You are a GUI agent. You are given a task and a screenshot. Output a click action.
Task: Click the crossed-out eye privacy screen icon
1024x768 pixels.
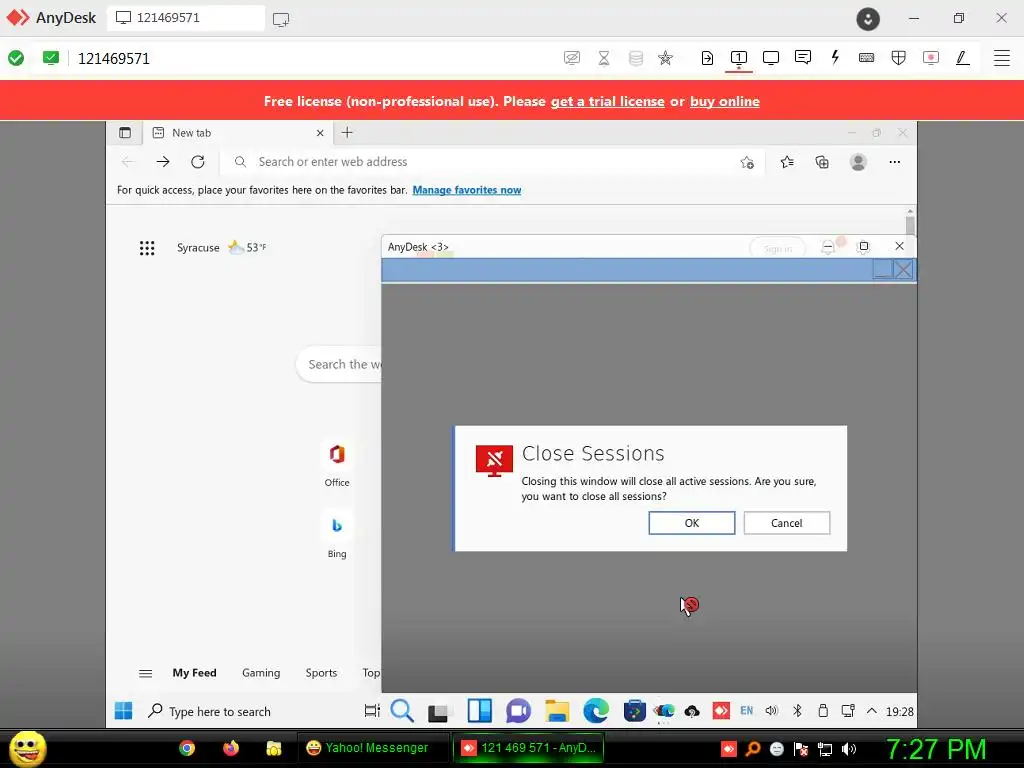pyautogui.click(x=571, y=58)
